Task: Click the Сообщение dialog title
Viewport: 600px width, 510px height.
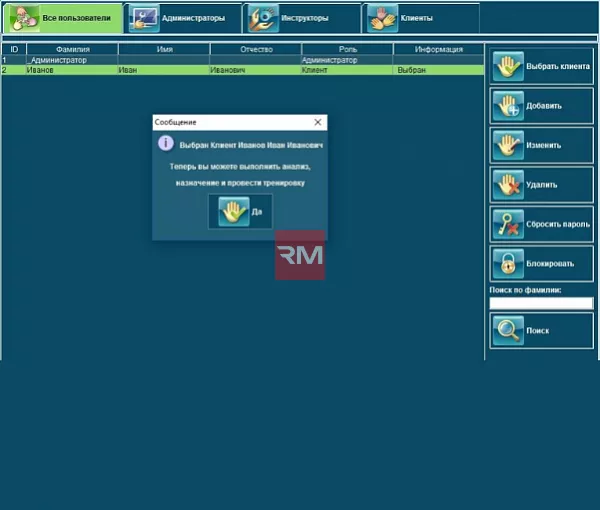Action: click(175, 122)
